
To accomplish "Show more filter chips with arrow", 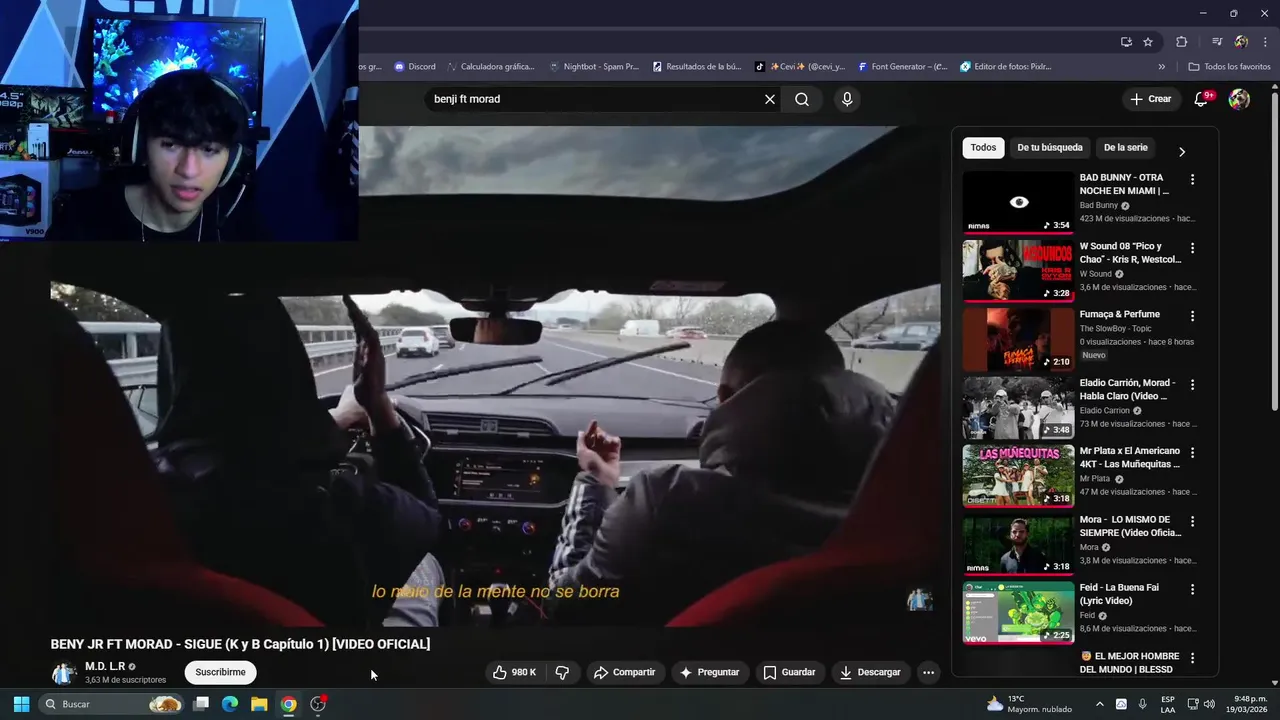I will pyautogui.click(x=1182, y=152).
